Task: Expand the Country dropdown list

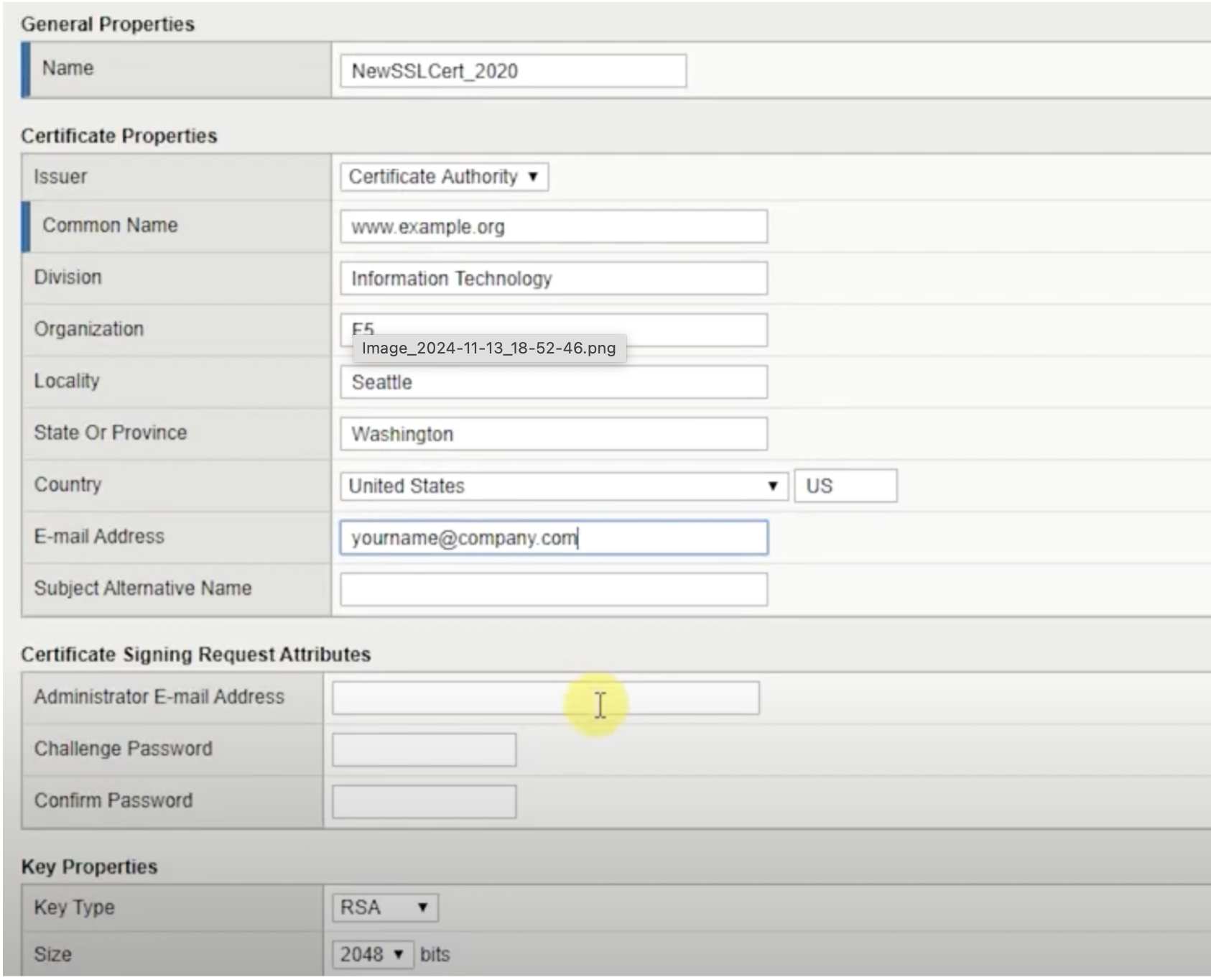Action: [x=564, y=486]
